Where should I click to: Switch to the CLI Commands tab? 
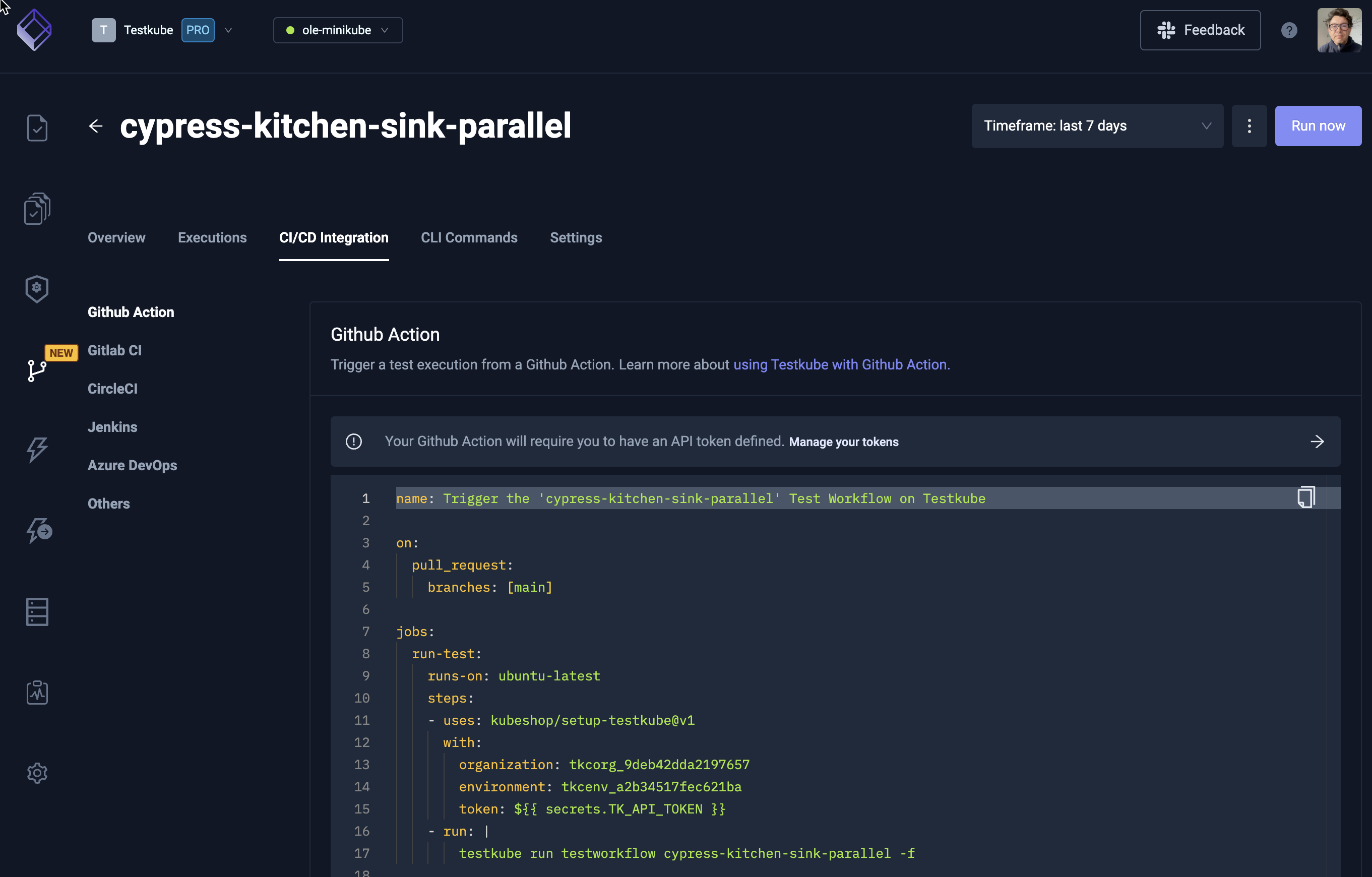[469, 237]
